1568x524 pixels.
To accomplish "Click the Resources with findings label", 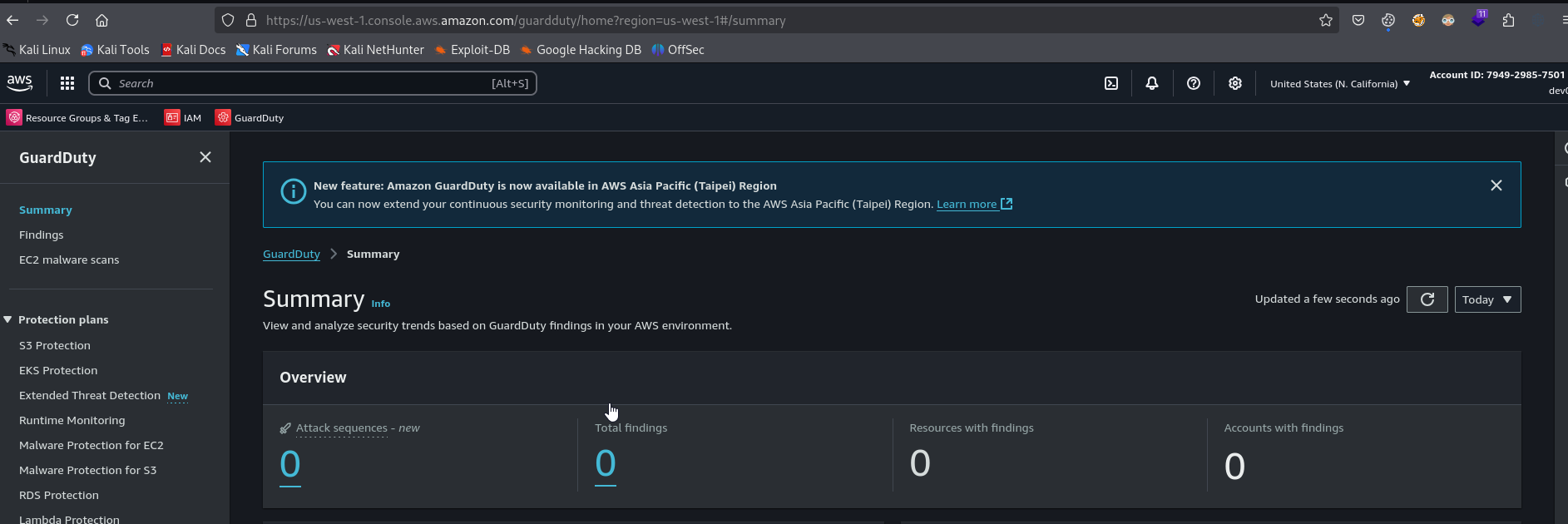I will 972,428.
